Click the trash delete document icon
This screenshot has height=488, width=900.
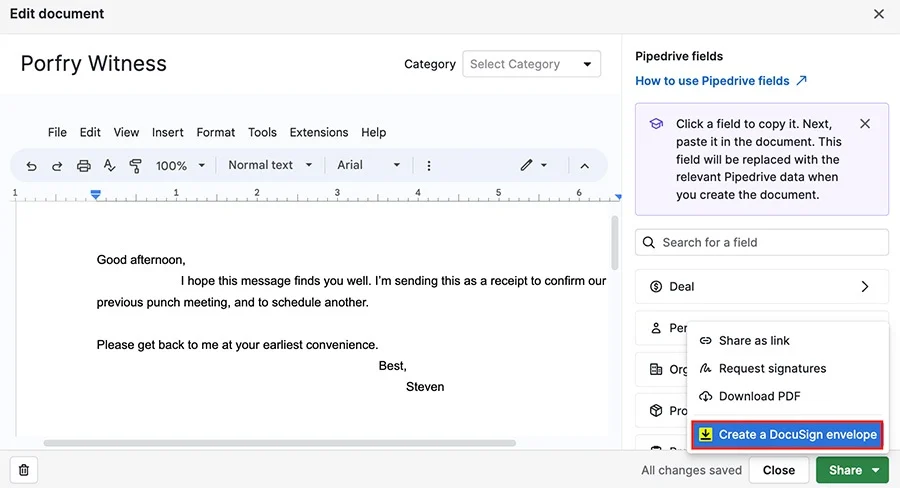point(24,470)
